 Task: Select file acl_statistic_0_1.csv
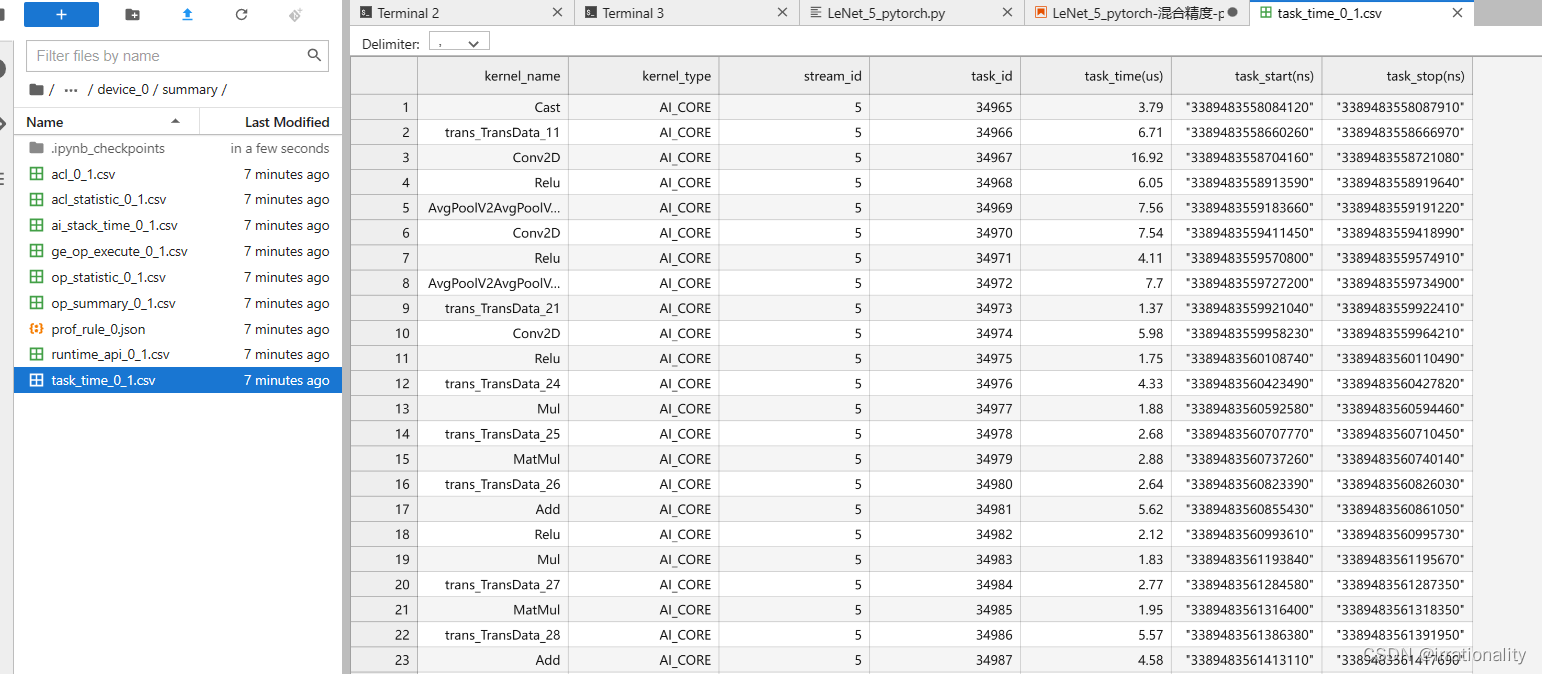tap(178, 200)
